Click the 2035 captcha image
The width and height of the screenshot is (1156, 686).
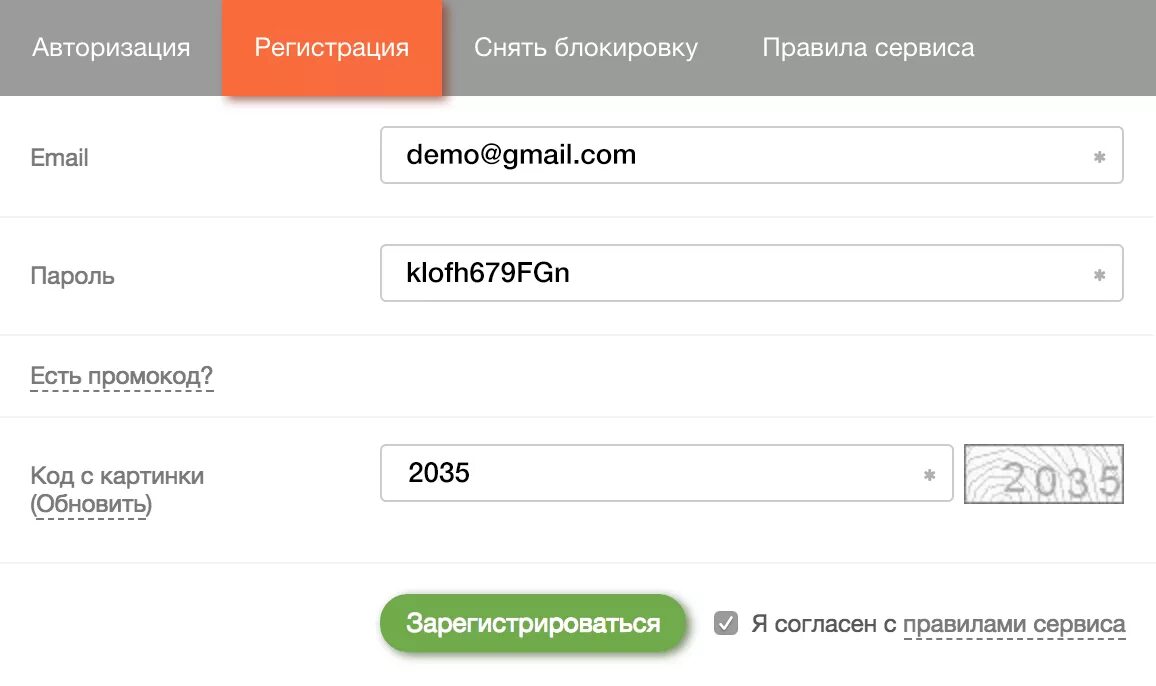click(x=1043, y=474)
